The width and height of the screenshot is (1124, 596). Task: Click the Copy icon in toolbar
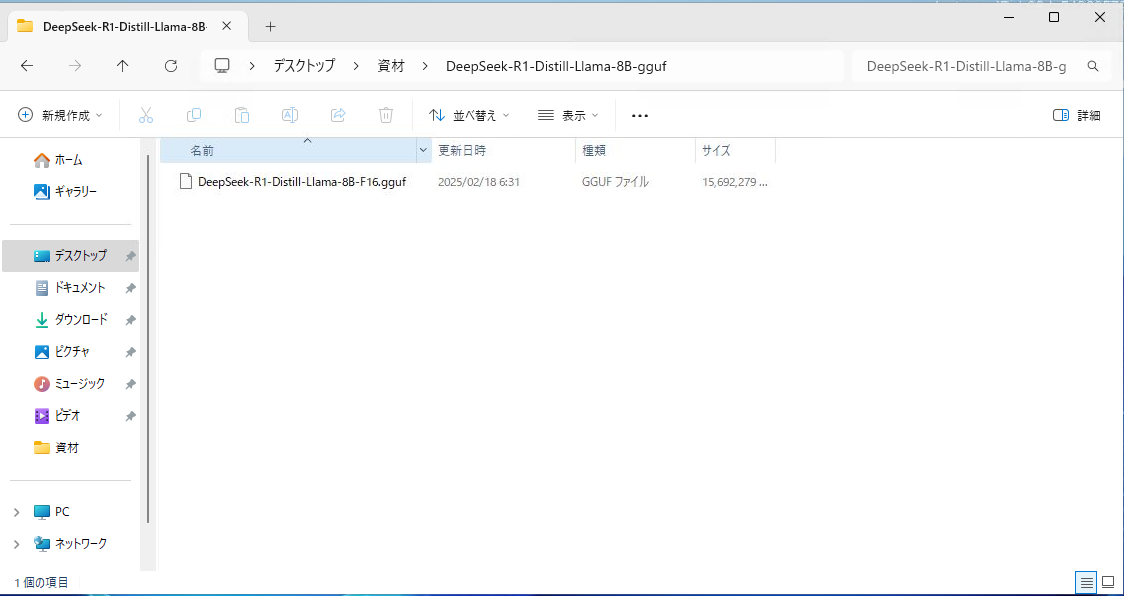click(194, 115)
